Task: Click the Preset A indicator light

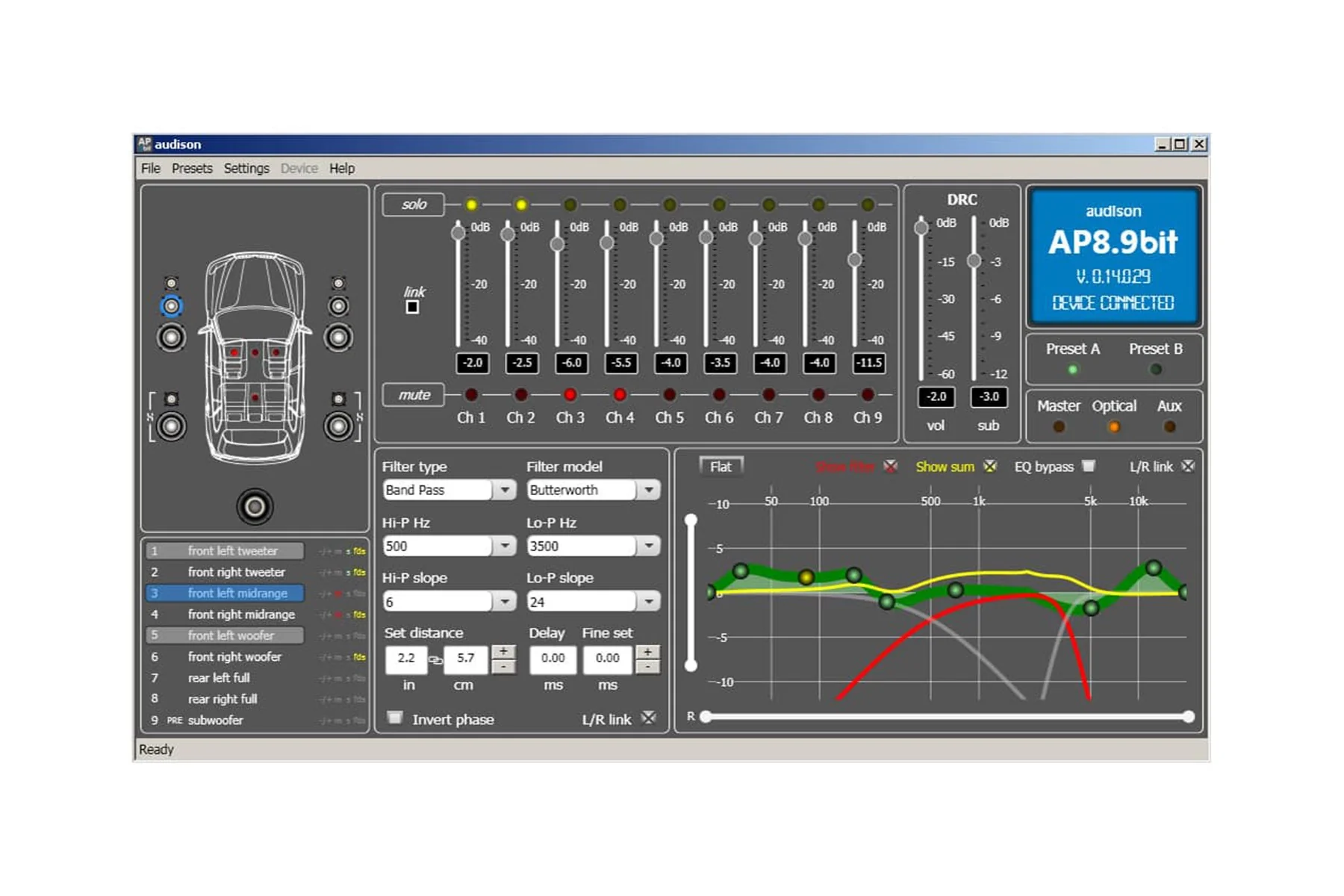Action: (1072, 368)
